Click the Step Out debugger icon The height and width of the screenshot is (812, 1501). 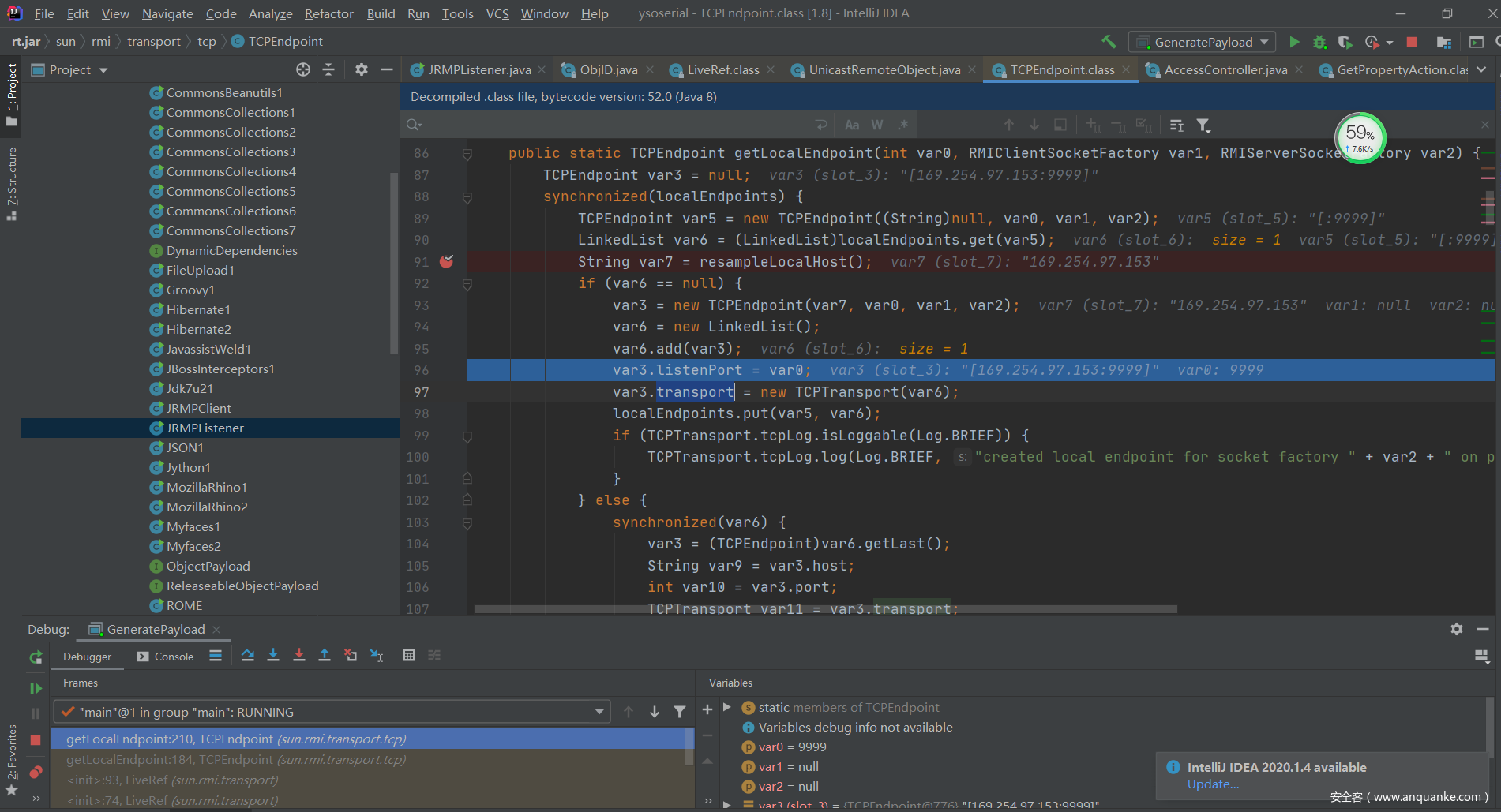[325, 656]
